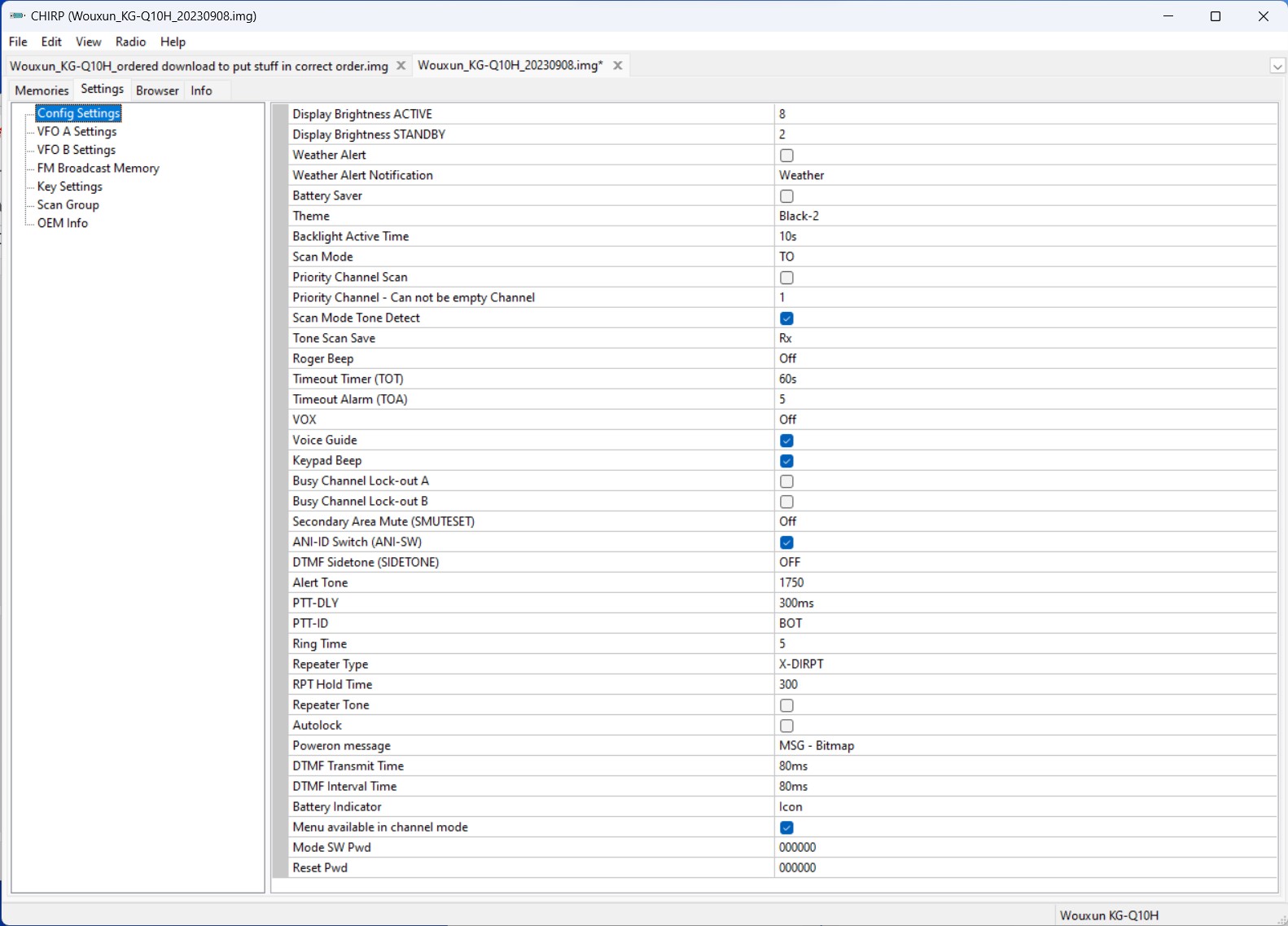The image size is (1288, 926).
Task: Disable ANI-ID Switch checkbox
Action: coord(786,542)
